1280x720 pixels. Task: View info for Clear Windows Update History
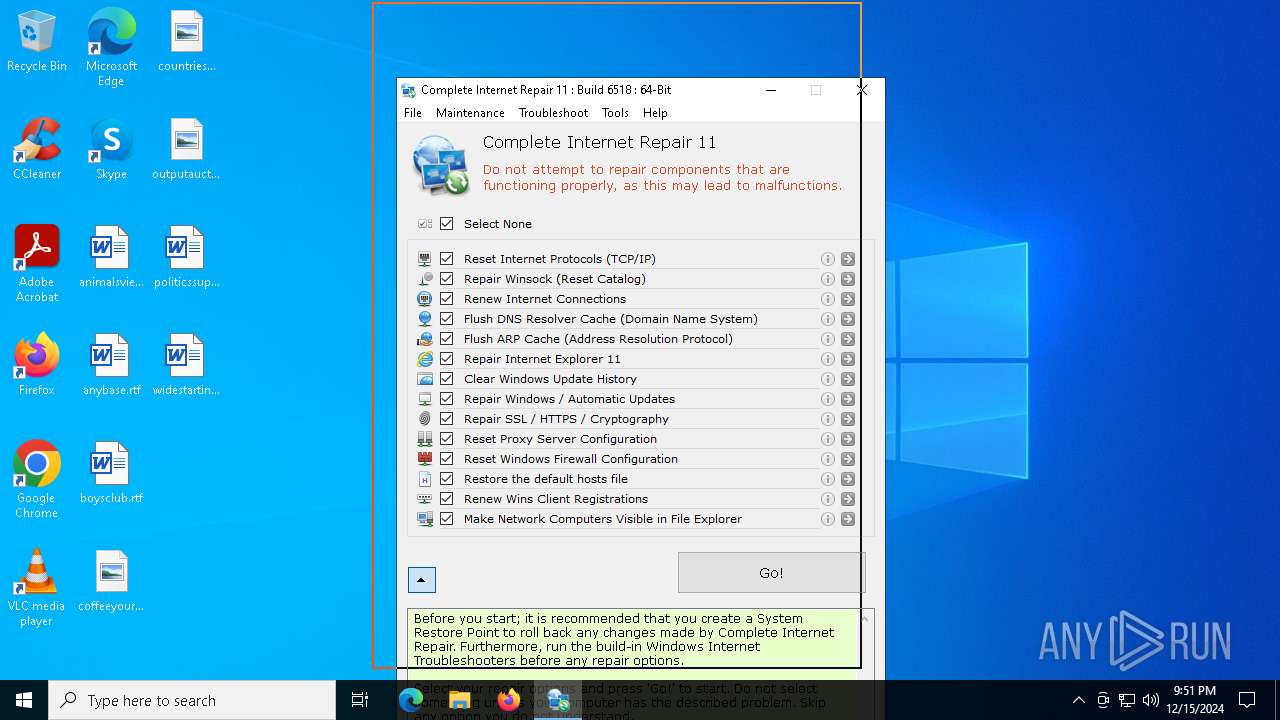tap(828, 379)
